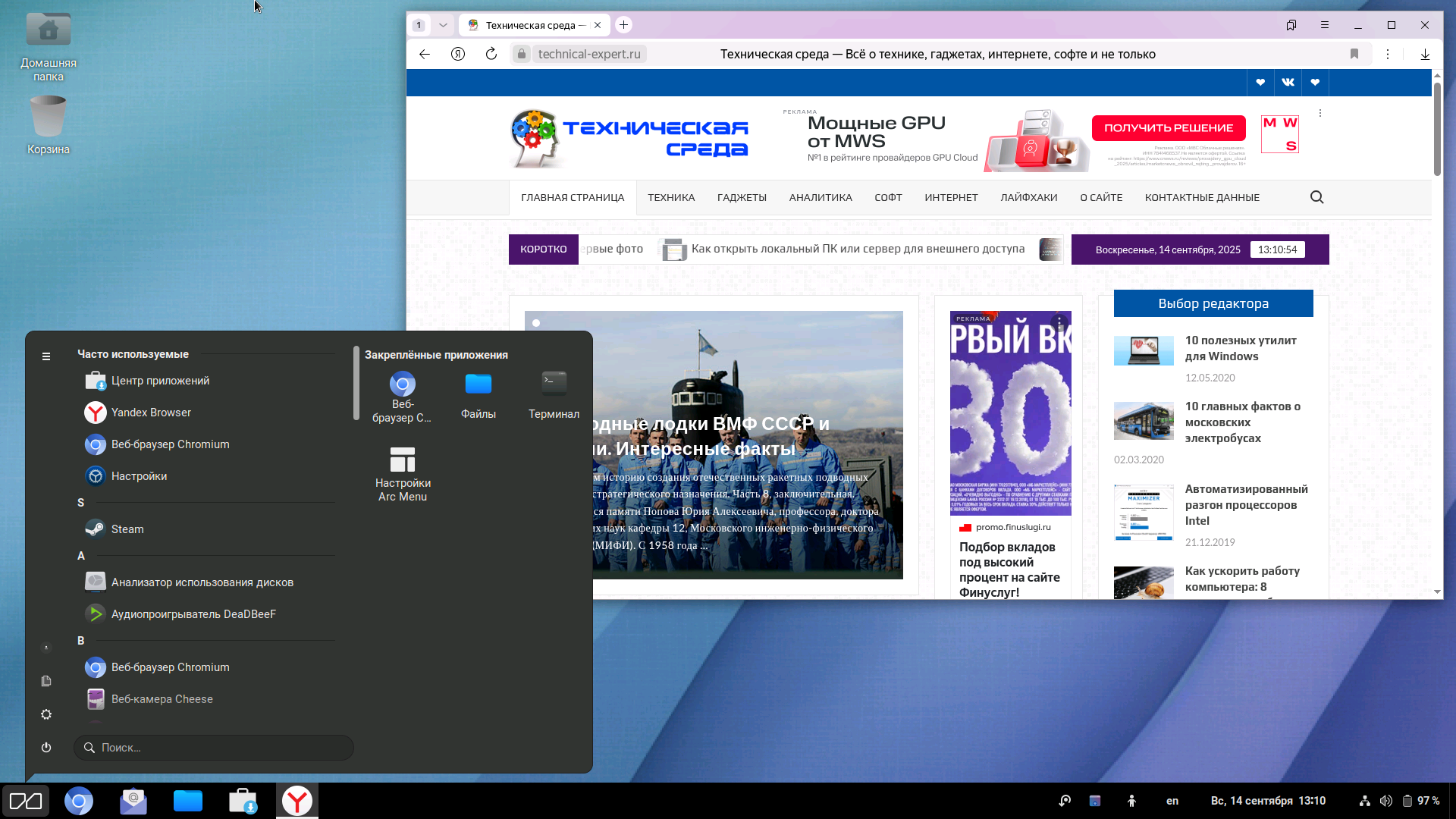Open the browser three-dot menu near the address bar

coord(1388,54)
